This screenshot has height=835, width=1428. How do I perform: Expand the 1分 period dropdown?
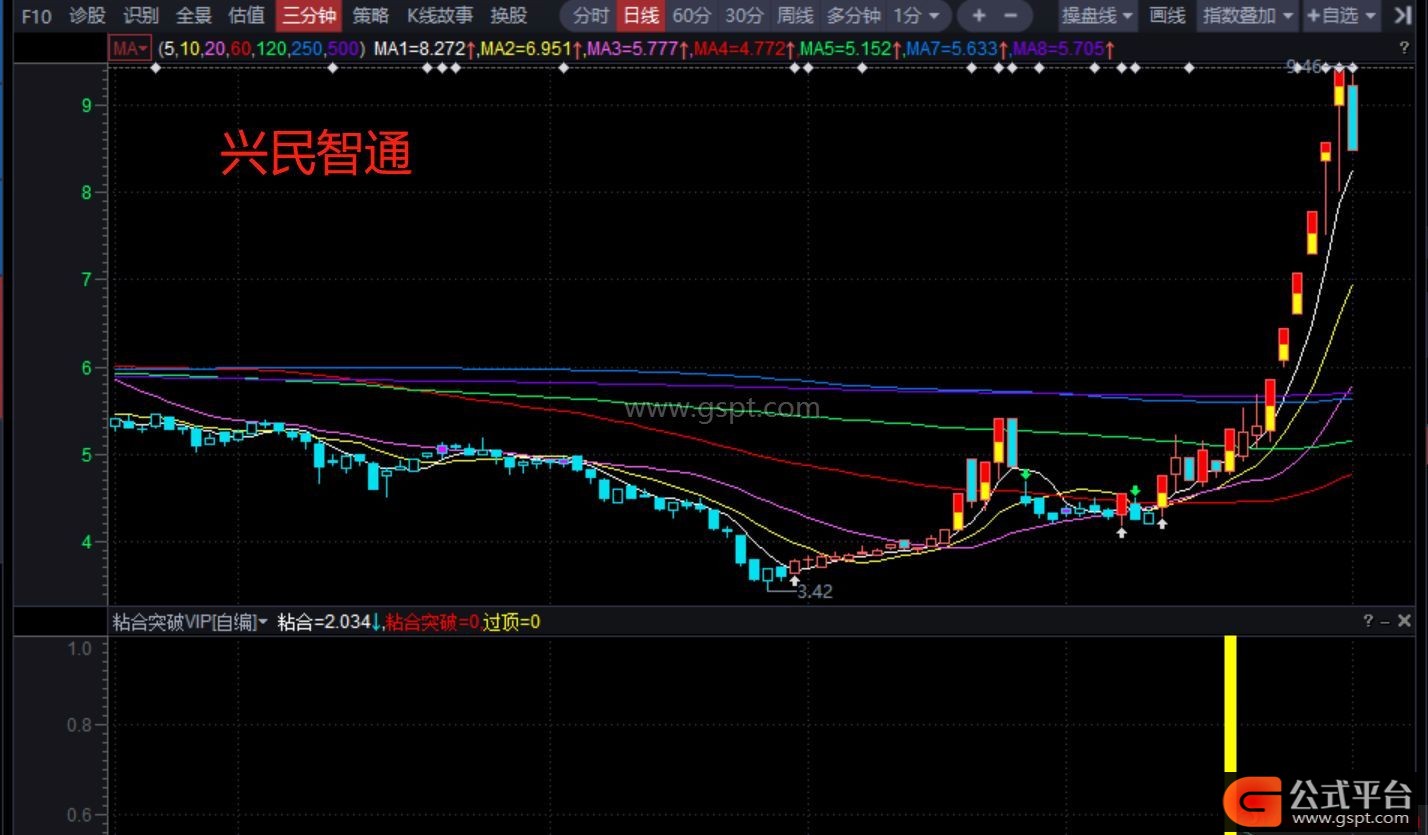pos(916,15)
